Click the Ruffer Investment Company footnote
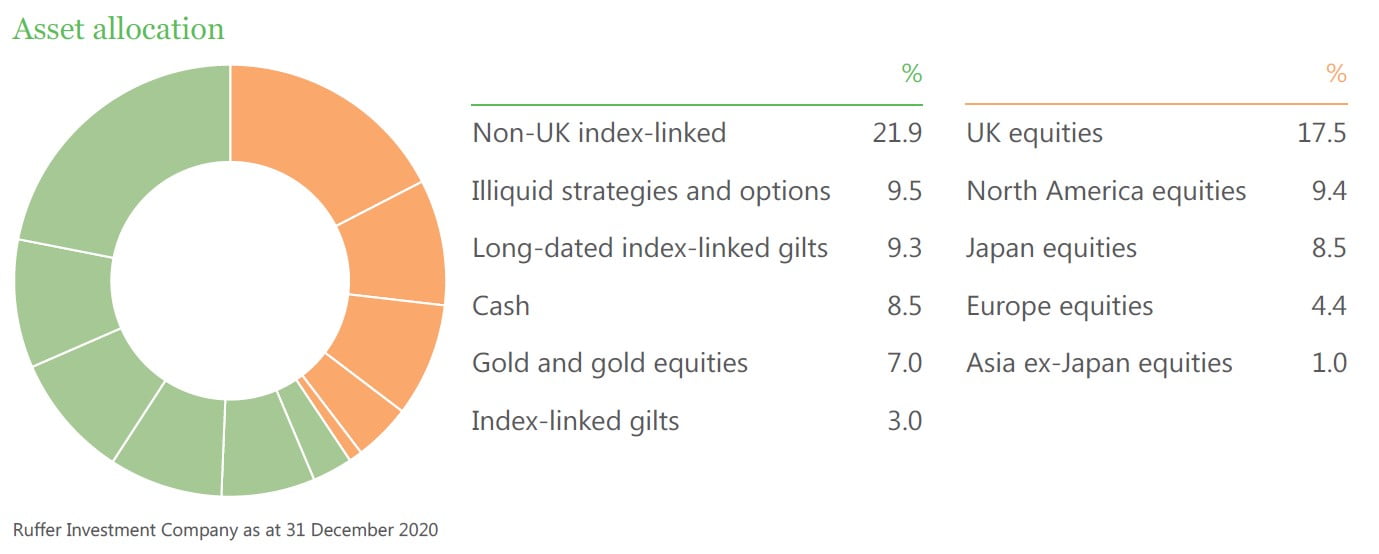Screen dimensions: 1379x554 tap(225, 529)
